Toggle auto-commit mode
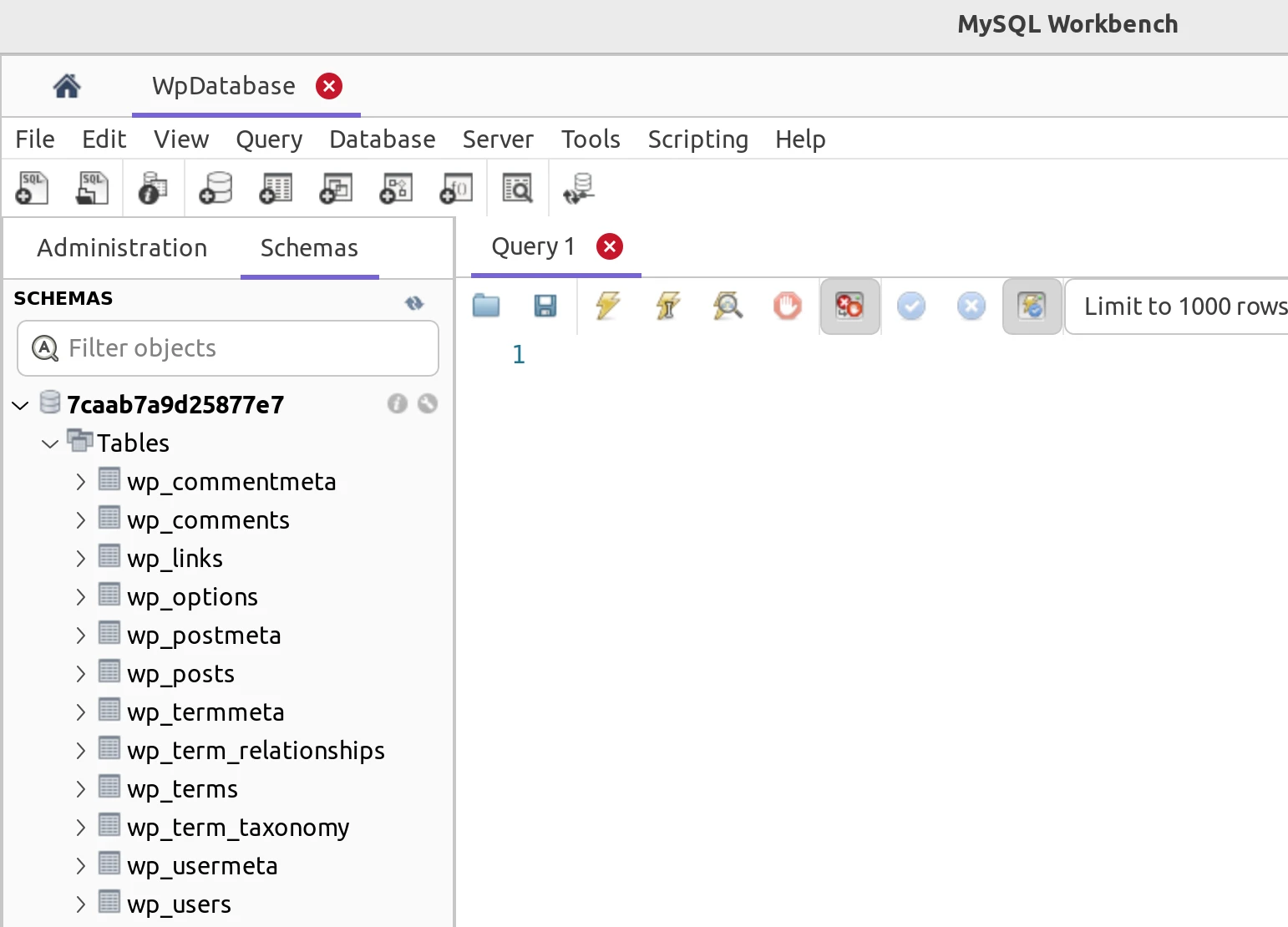This screenshot has height=927, width=1288. point(1032,306)
